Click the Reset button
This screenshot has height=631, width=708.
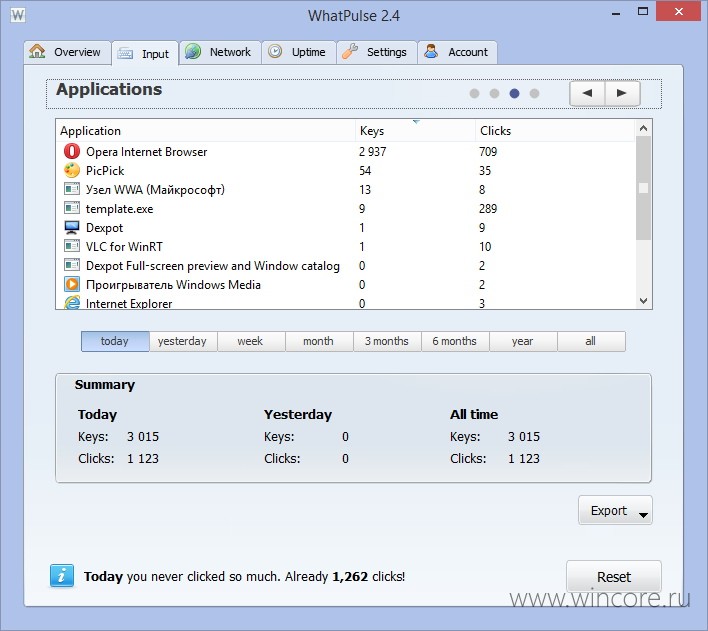614,576
